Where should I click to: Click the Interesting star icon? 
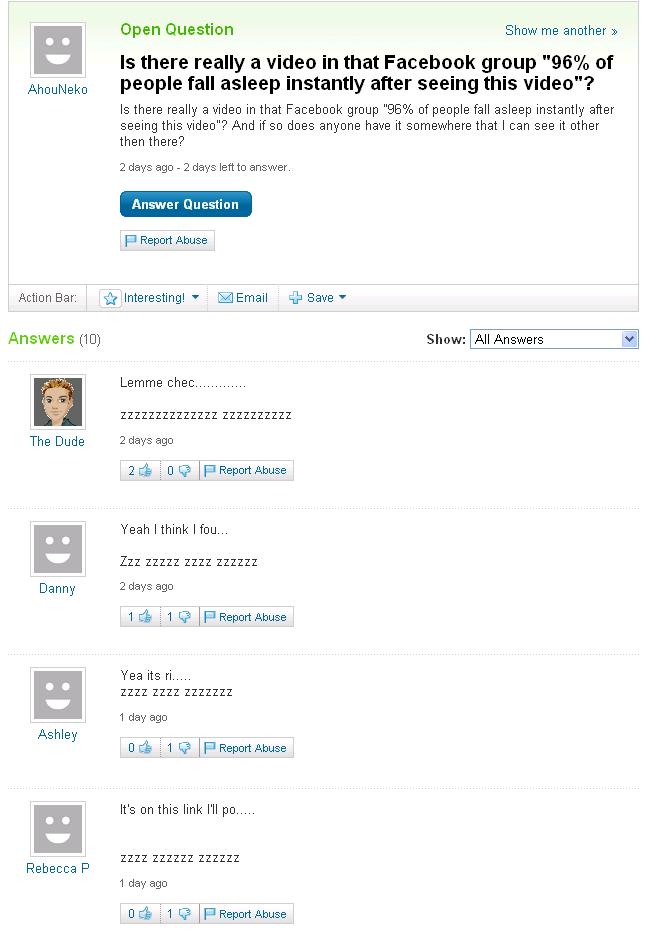[x=111, y=298]
